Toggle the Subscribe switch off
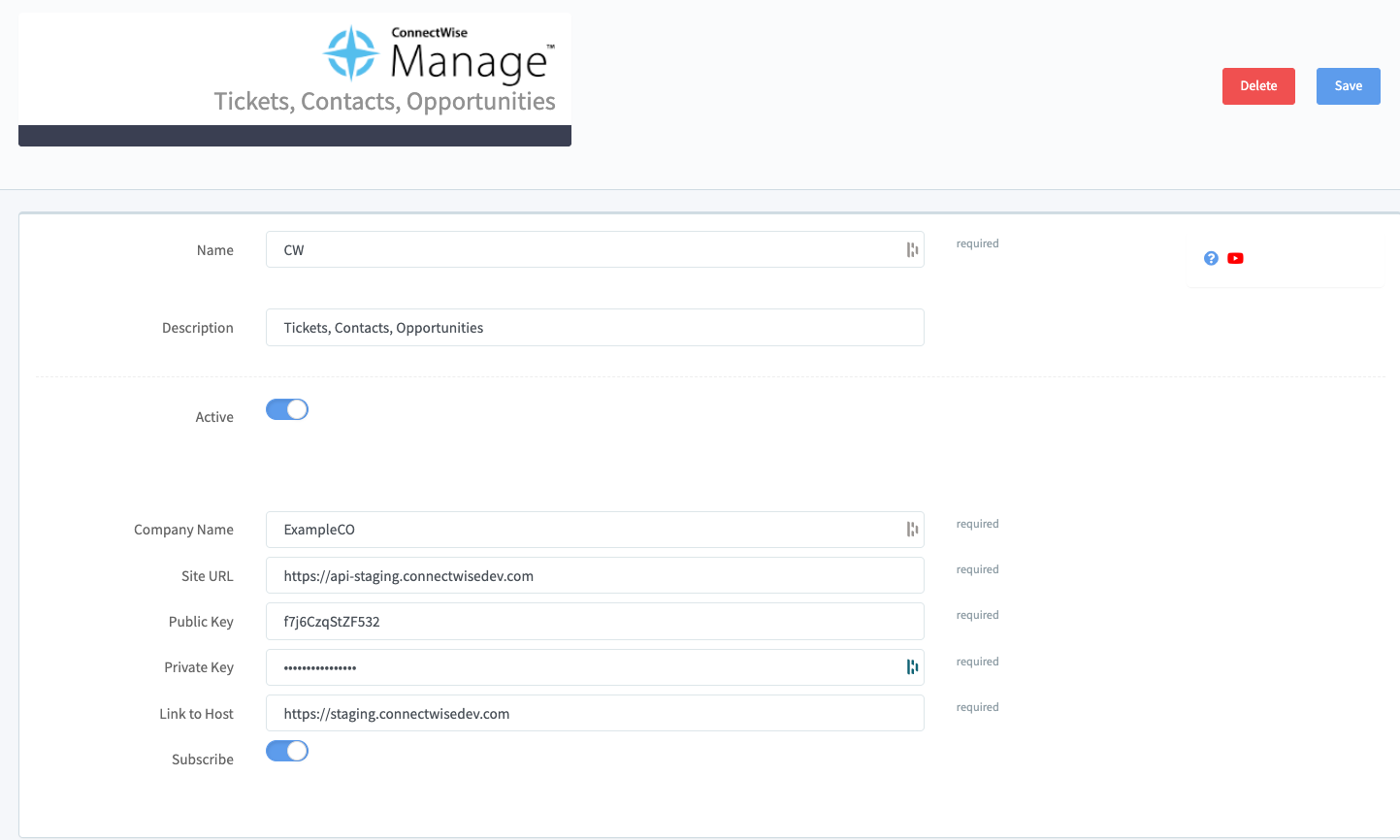 click(x=287, y=751)
